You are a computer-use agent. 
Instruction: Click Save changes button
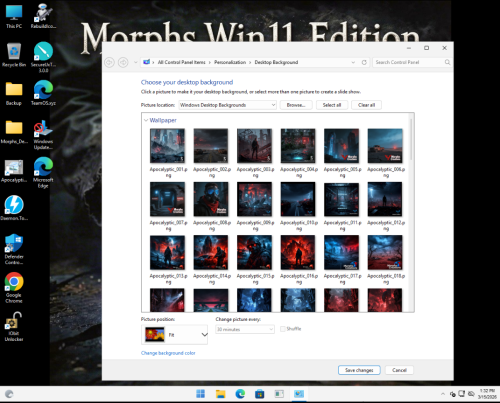click(x=359, y=370)
